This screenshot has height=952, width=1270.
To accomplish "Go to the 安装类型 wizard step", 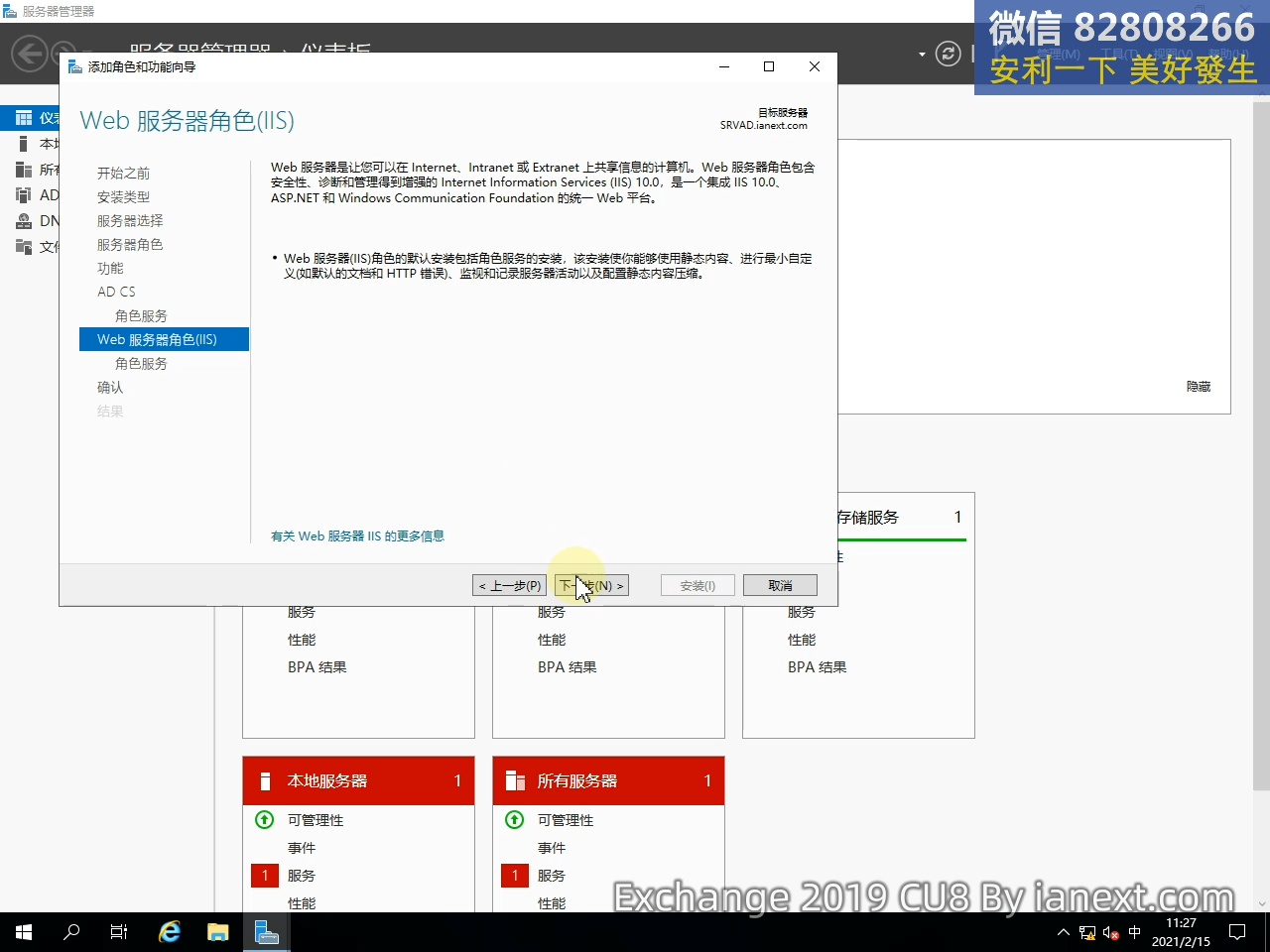I will point(123,197).
